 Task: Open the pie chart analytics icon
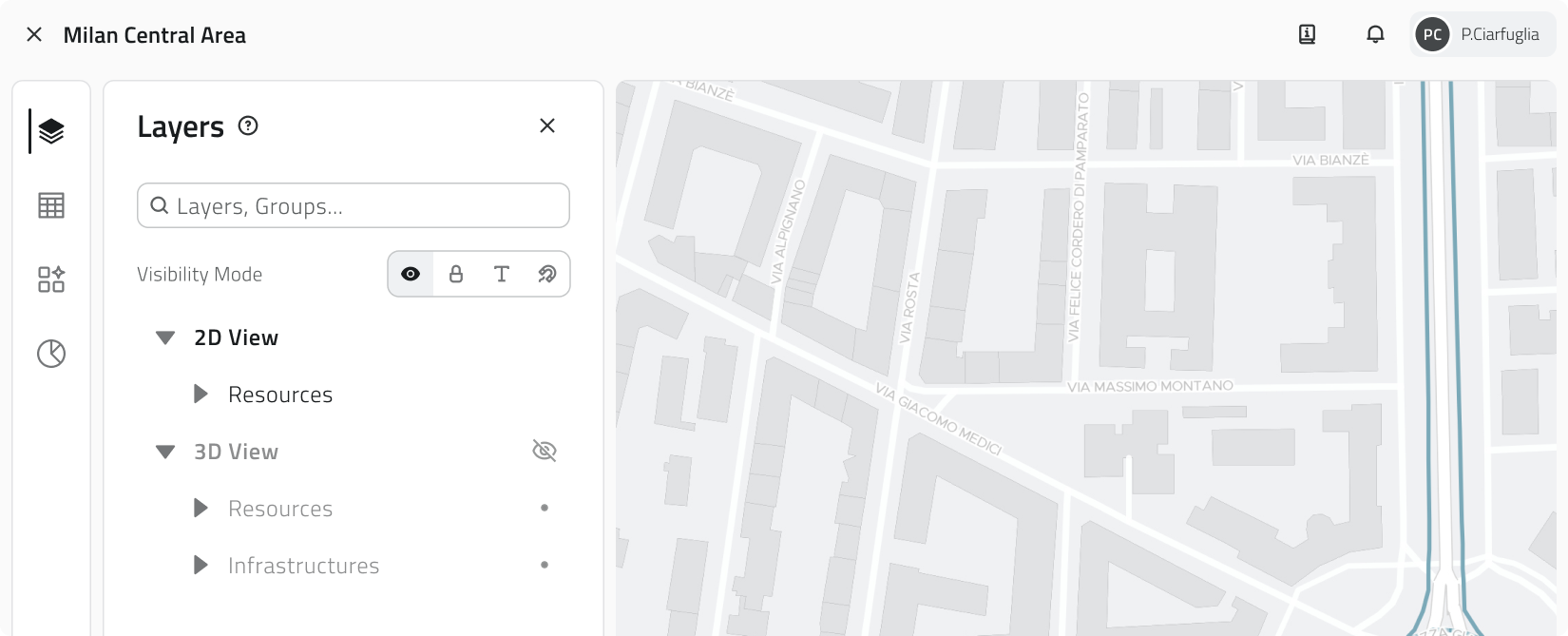(51, 354)
